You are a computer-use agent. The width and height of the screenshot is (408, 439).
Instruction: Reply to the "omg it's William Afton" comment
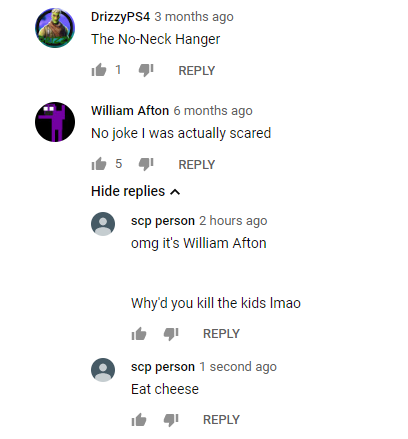(x=221, y=334)
